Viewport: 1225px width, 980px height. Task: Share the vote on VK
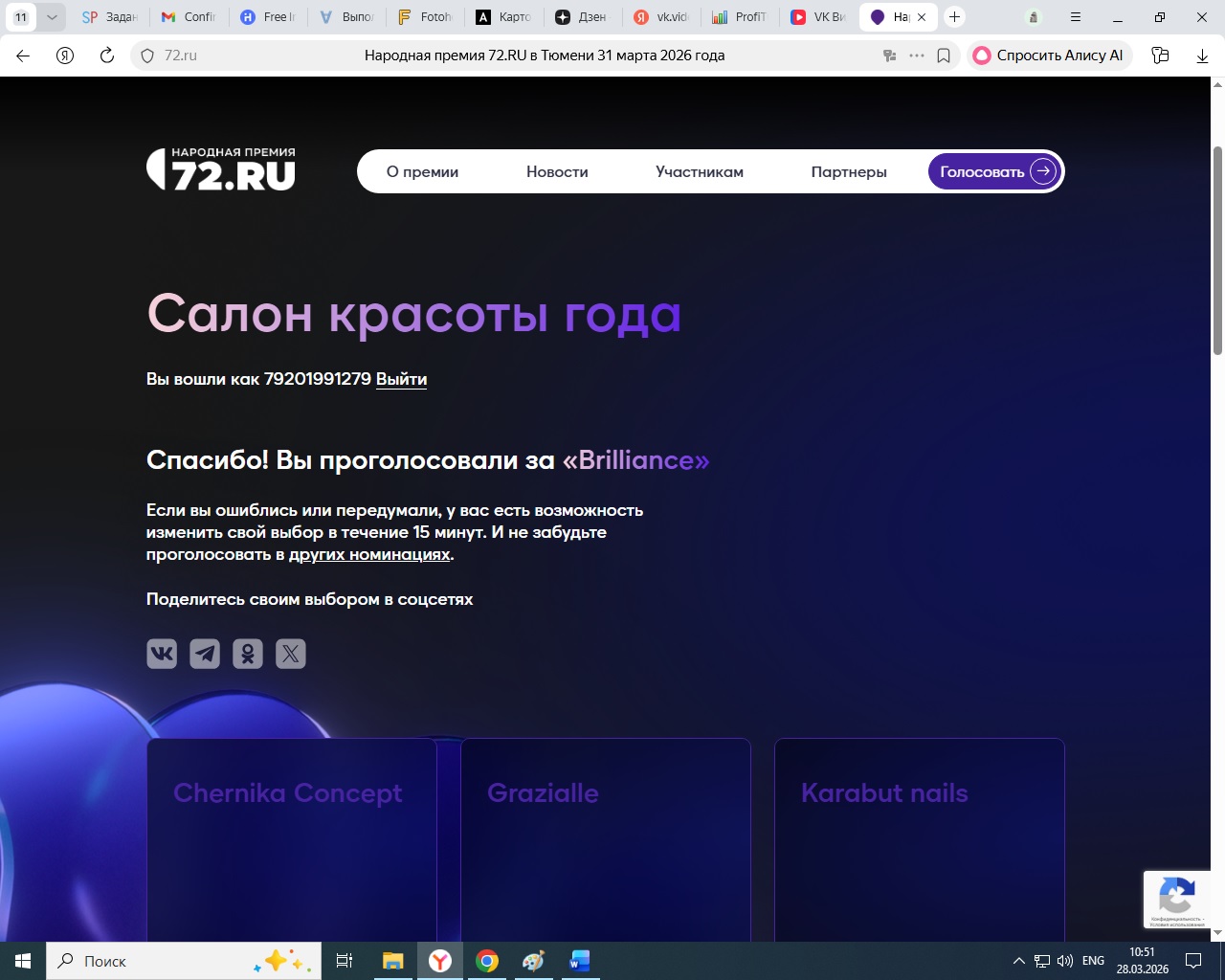coord(162,654)
